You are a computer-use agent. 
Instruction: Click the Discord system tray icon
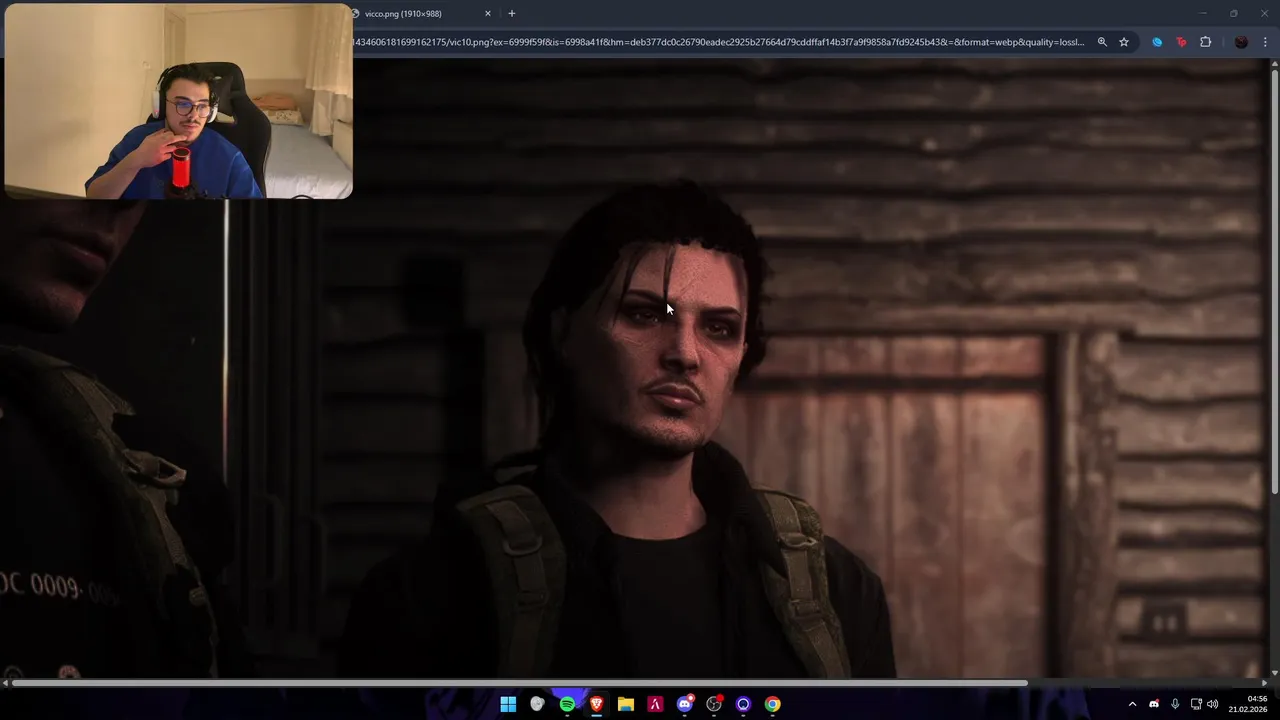click(x=1154, y=704)
